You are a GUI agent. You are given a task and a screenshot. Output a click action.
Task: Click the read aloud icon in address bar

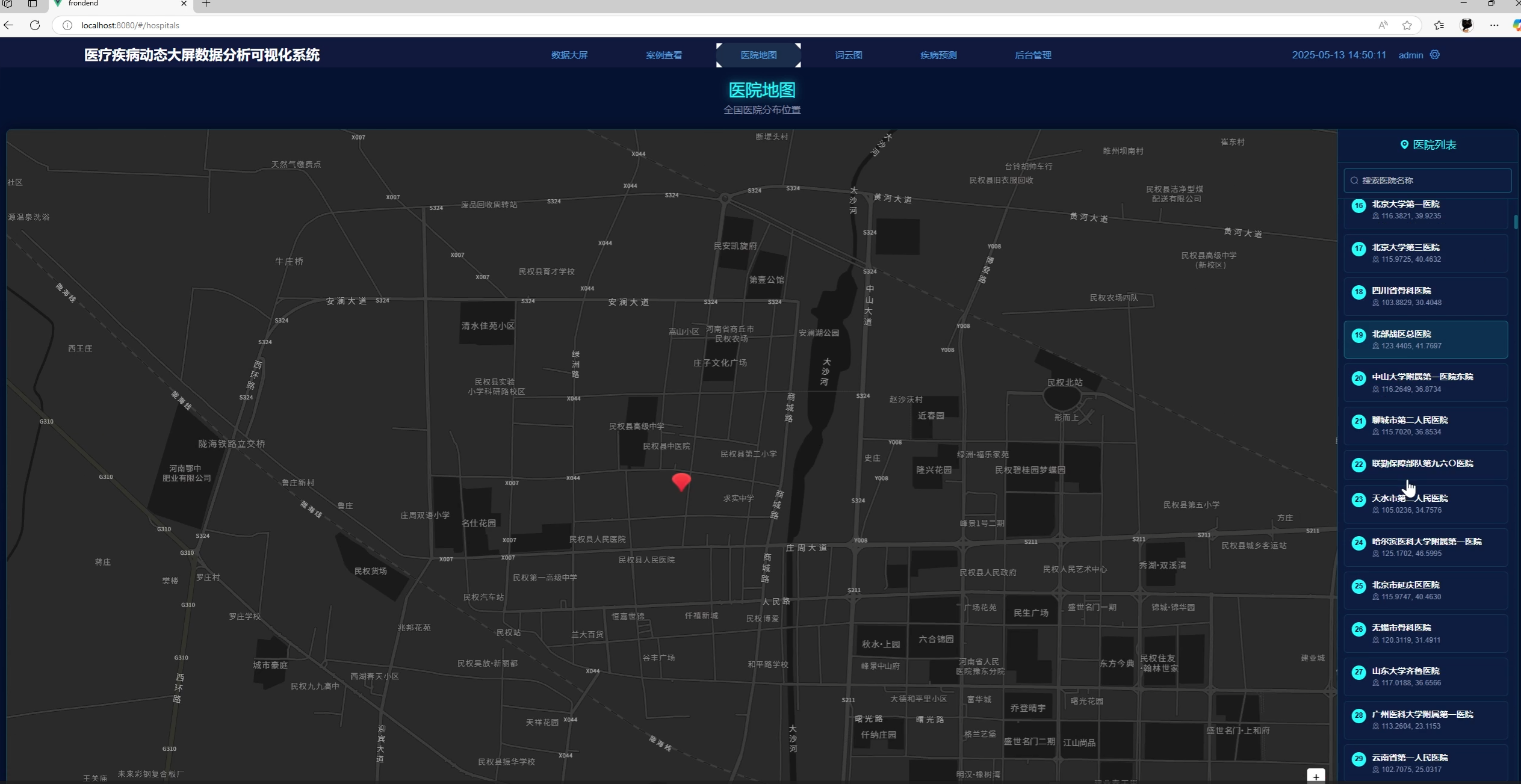click(1383, 25)
